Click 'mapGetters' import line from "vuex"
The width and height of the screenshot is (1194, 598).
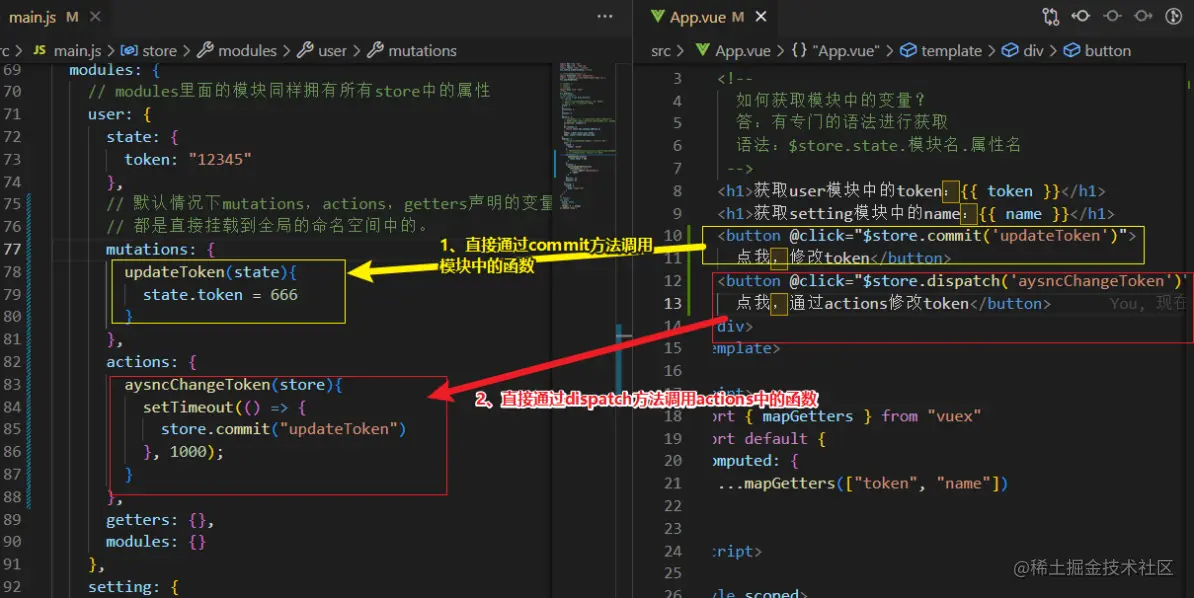pos(845,416)
